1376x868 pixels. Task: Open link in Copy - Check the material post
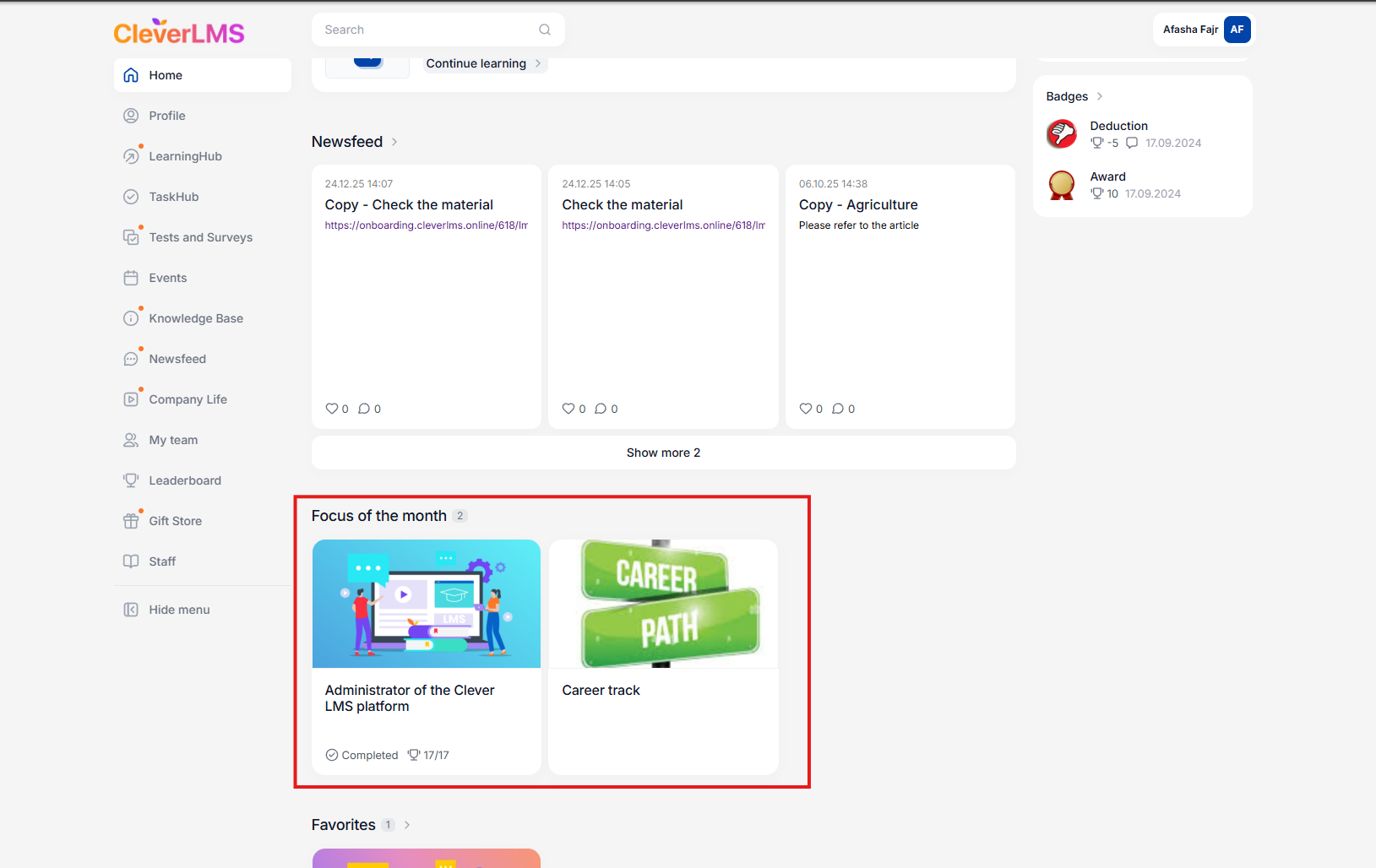pyautogui.click(x=427, y=225)
